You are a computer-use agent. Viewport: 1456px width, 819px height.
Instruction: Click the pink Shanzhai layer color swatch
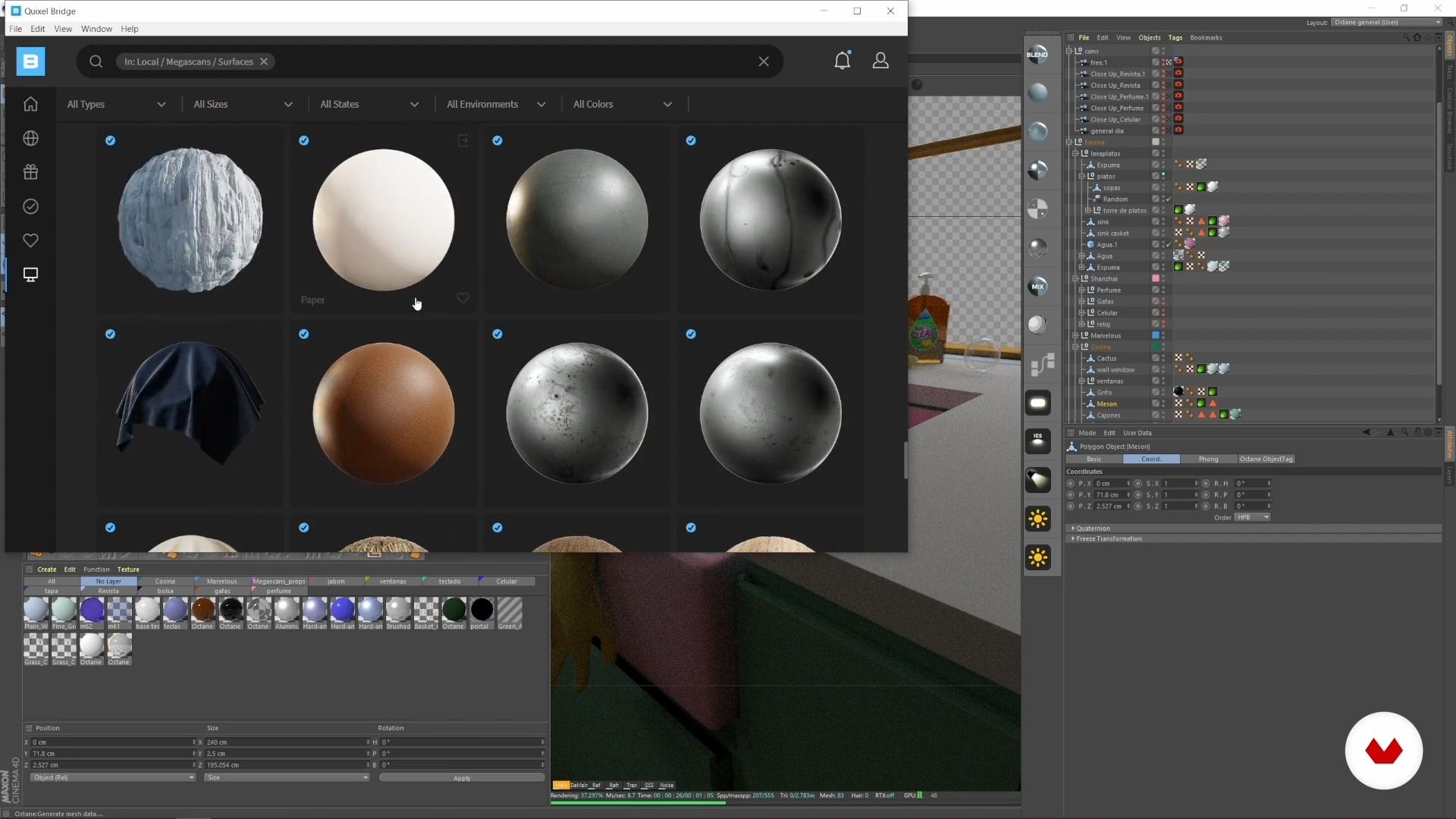(1156, 278)
